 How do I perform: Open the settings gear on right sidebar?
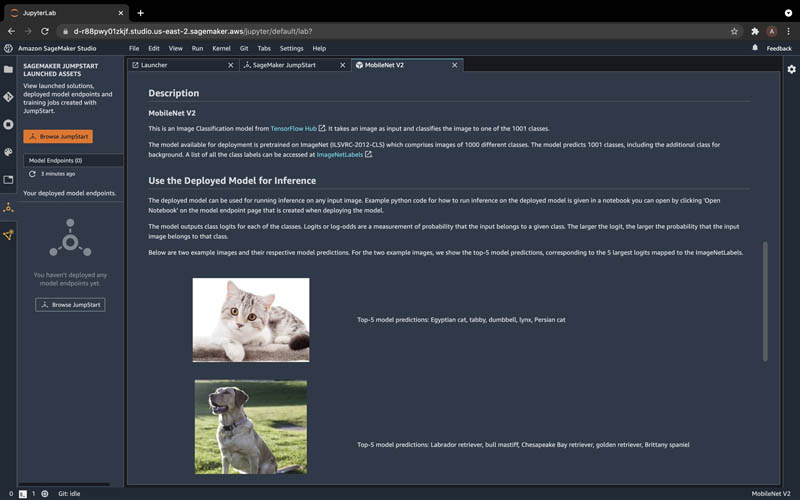[x=791, y=69]
